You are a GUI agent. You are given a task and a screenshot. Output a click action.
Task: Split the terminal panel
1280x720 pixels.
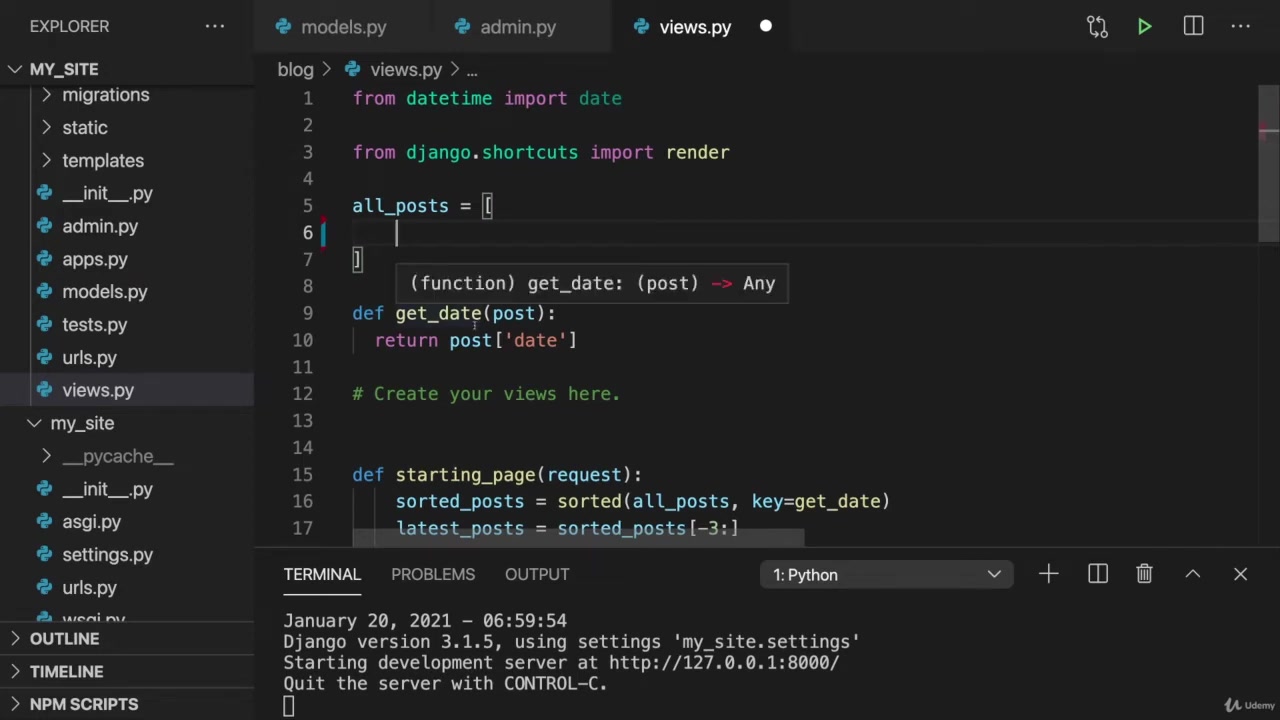coord(1097,574)
